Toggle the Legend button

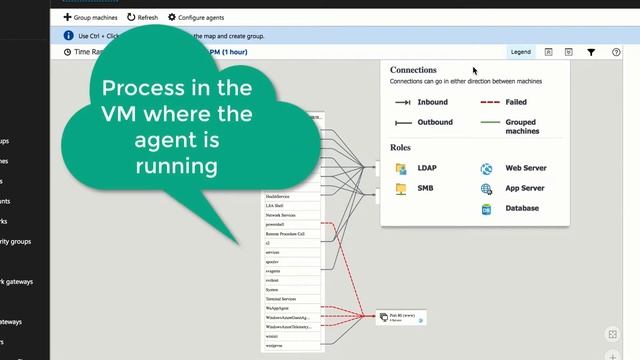(521, 52)
